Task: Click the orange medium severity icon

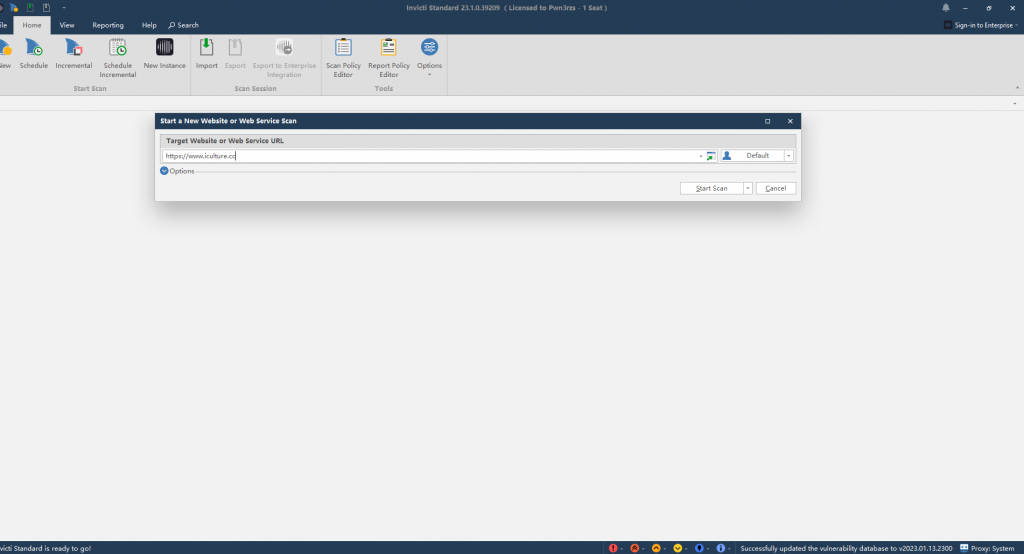Action: pos(656,548)
